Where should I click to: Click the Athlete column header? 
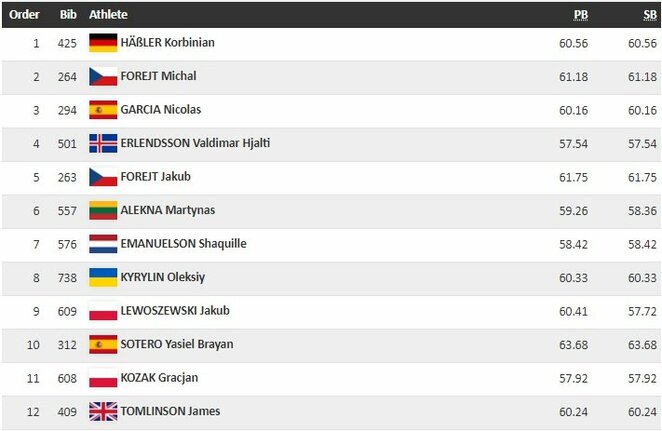(x=108, y=15)
